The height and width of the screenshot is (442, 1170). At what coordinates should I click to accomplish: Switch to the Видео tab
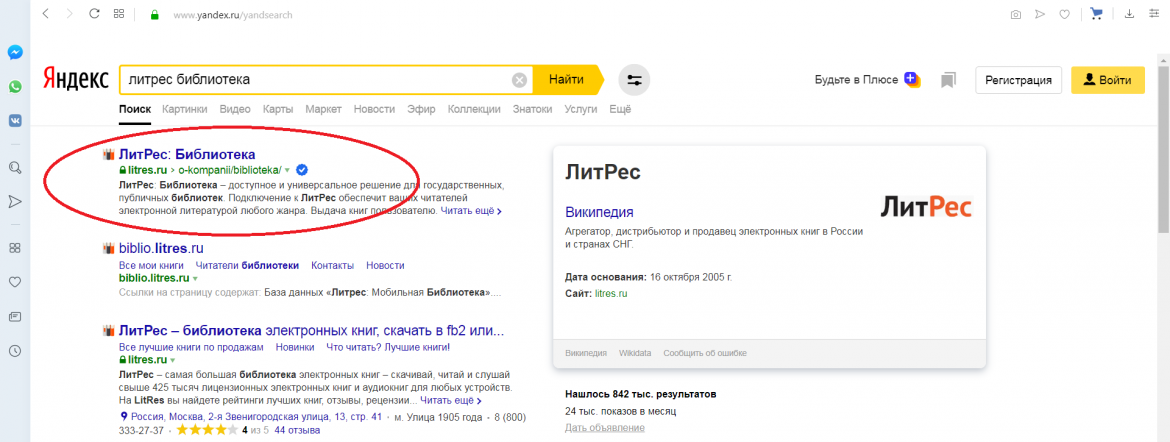pyautogui.click(x=235, y=109)
